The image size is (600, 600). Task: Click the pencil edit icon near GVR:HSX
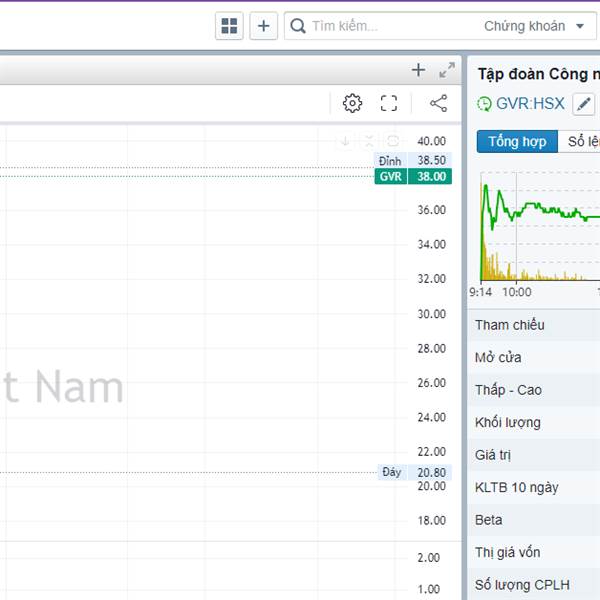tap(583, 103)
